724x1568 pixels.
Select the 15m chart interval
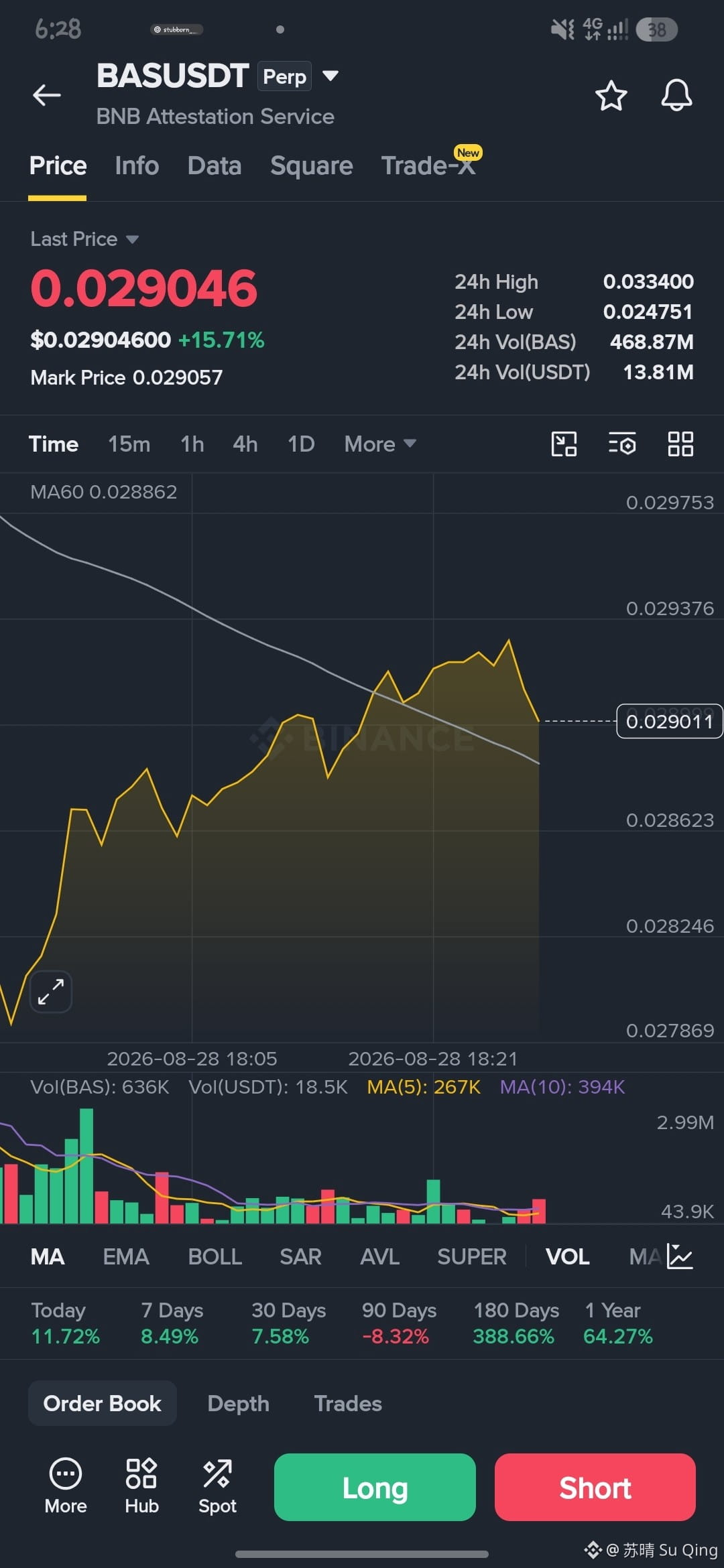[x=129, y=444]
